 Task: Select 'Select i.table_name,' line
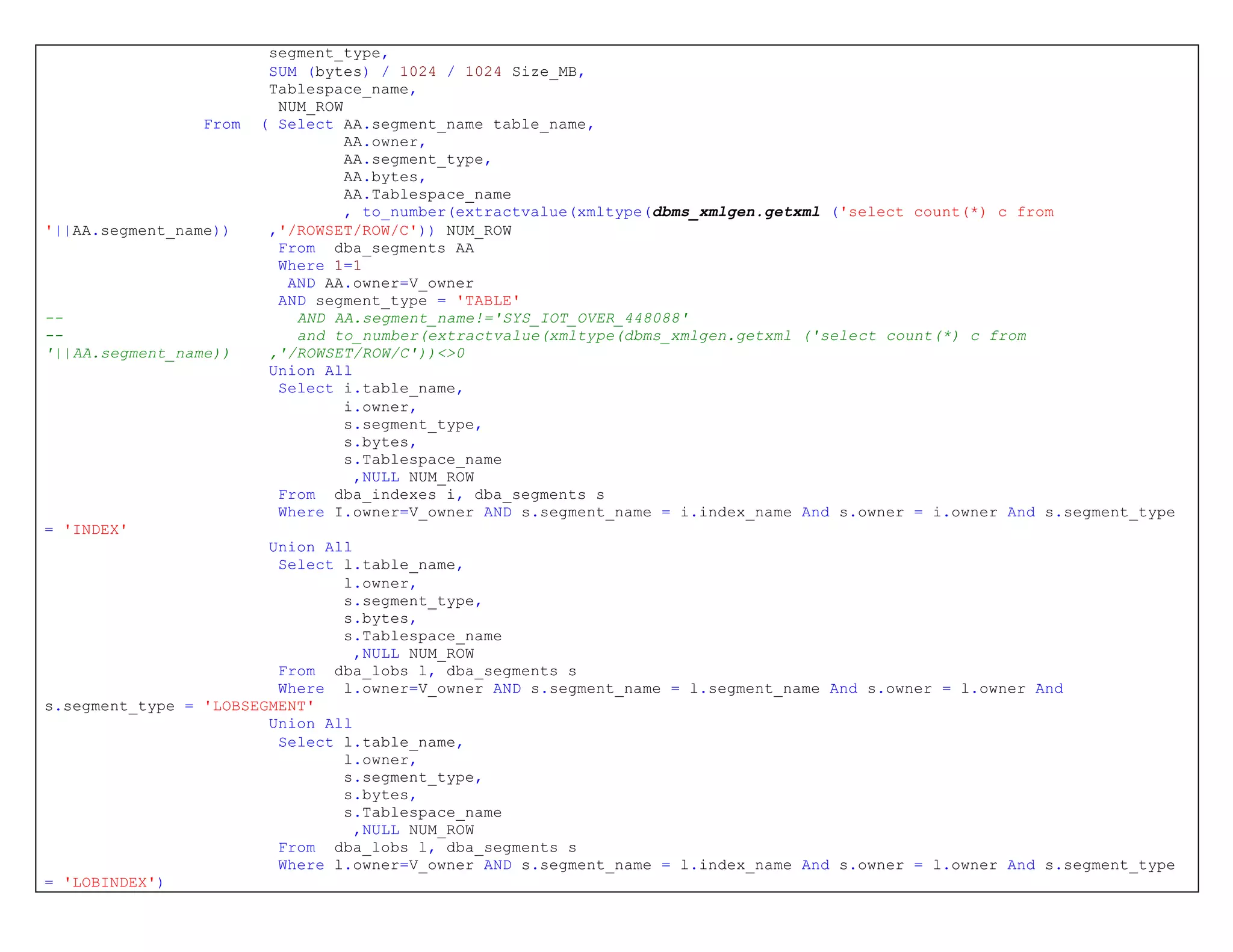371,389
